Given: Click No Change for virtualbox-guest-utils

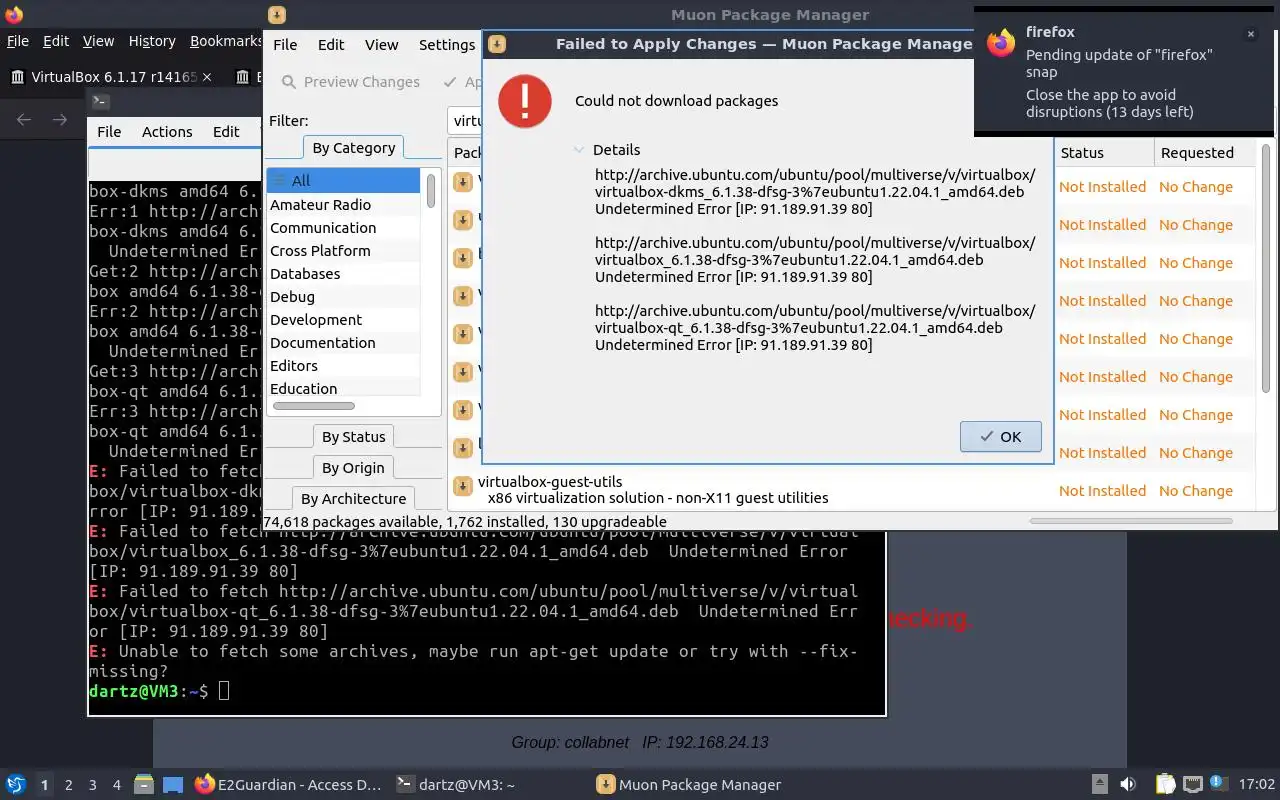Looking at the screenshot, I should click(1195, 491).
